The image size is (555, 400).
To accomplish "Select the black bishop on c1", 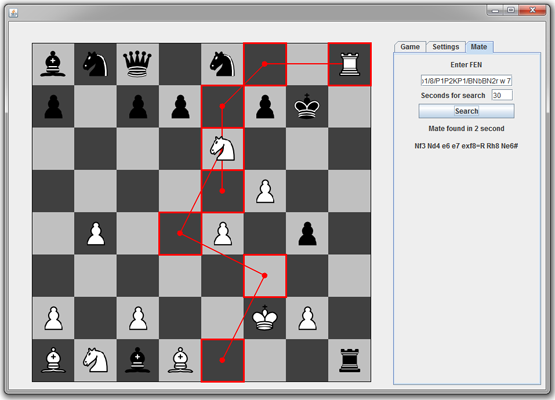I will [137, 360].
